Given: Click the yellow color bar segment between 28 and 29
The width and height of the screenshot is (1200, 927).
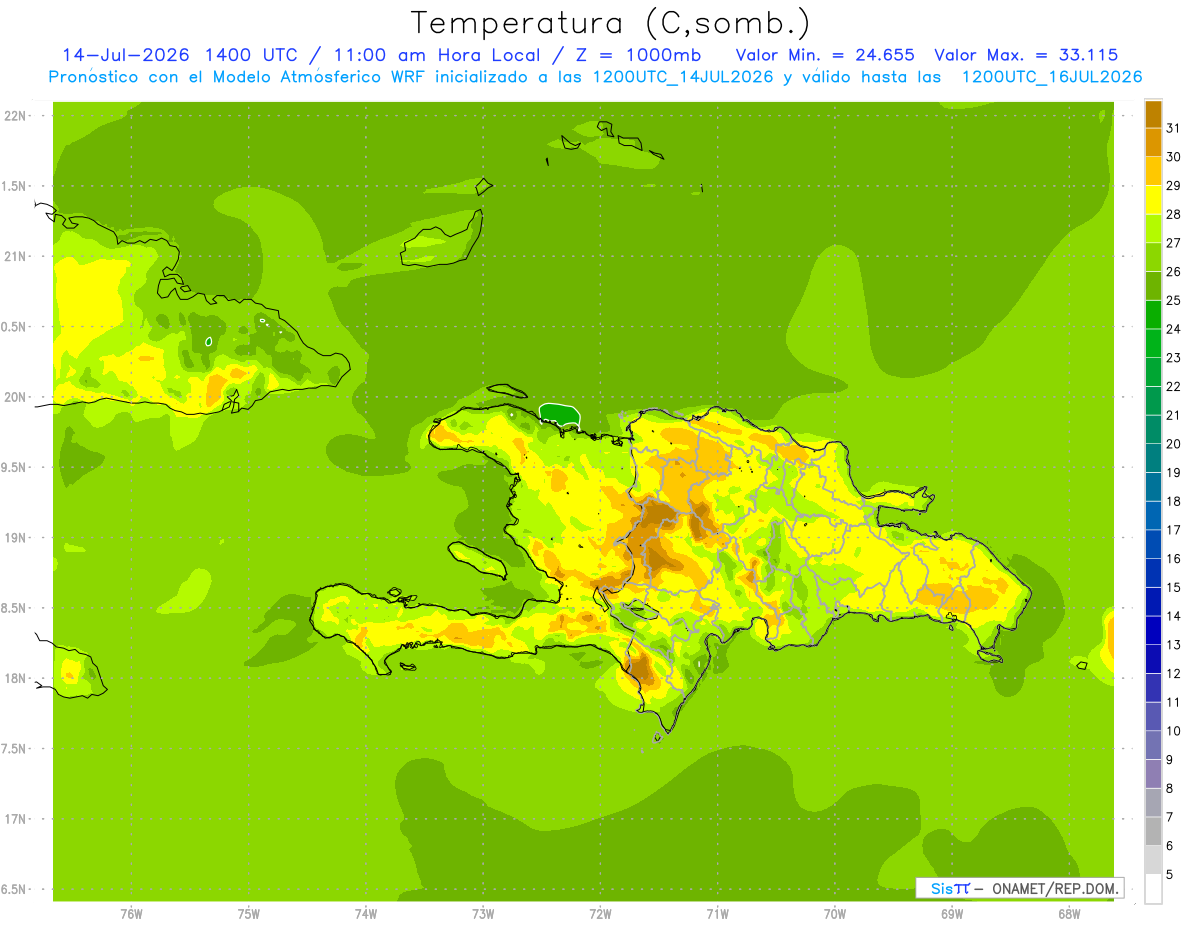Looking at the screenshot, I should click(1153, 200).
